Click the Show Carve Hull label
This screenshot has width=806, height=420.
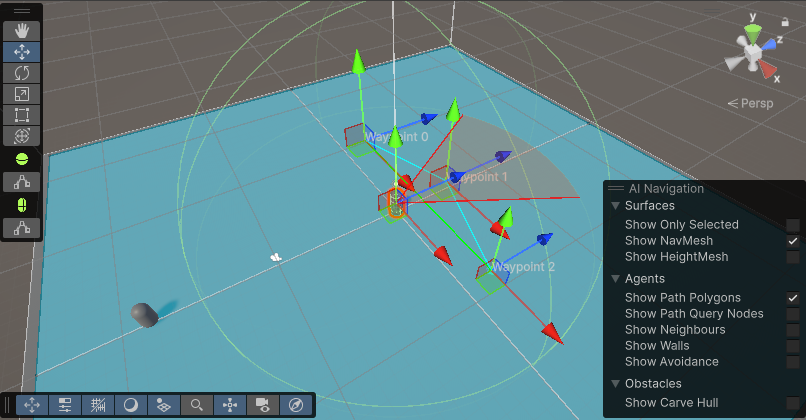pos(671,403)
